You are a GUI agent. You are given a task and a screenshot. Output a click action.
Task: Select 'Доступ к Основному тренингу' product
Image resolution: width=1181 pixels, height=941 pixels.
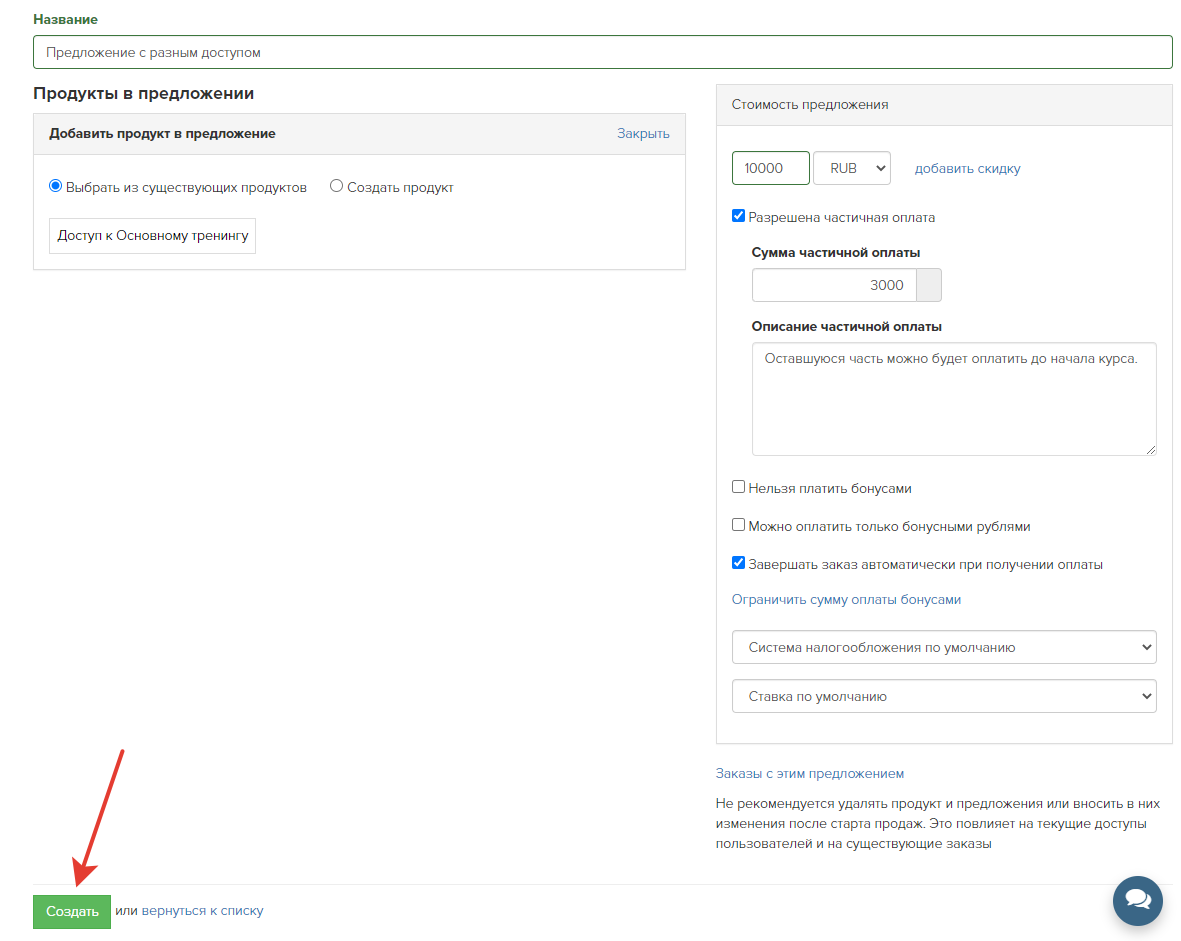[x=152, y=236]
